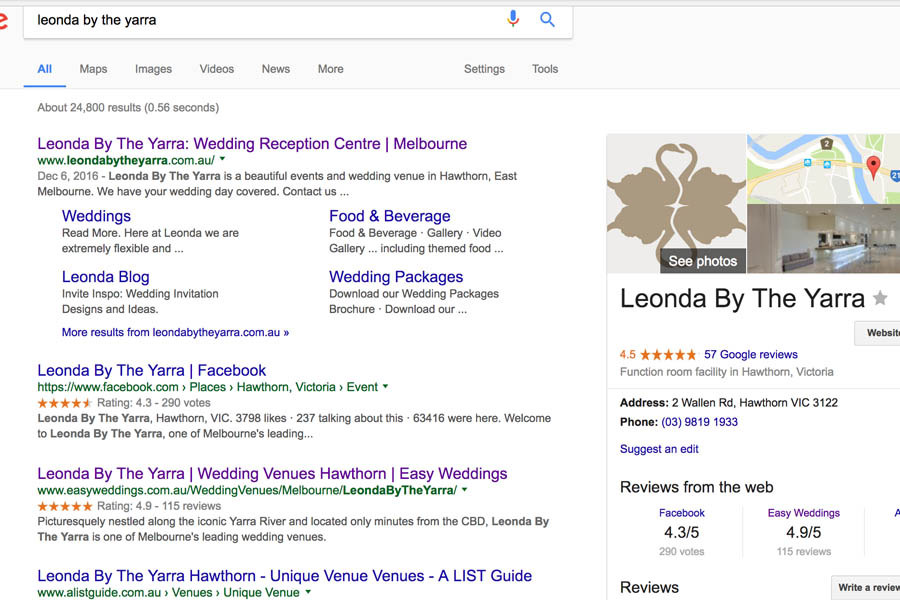Image resolution: width=900 pixels, height=600 pixels.
Task: Save Leonda By The Yarra with star icon
Action: click(880, 298)
